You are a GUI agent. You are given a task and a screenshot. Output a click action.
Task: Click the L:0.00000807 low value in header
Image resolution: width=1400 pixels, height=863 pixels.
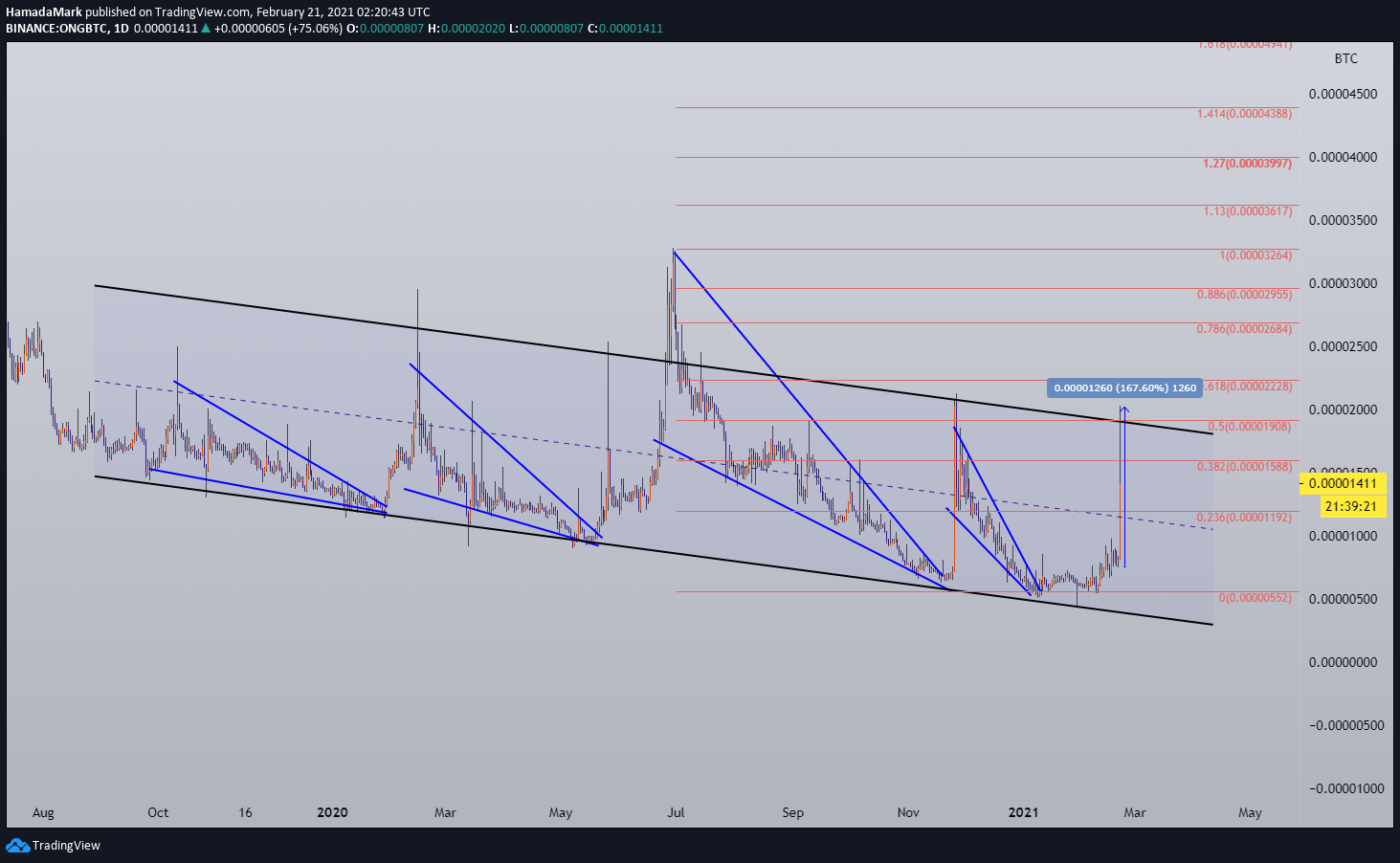[x=546, y=28]
